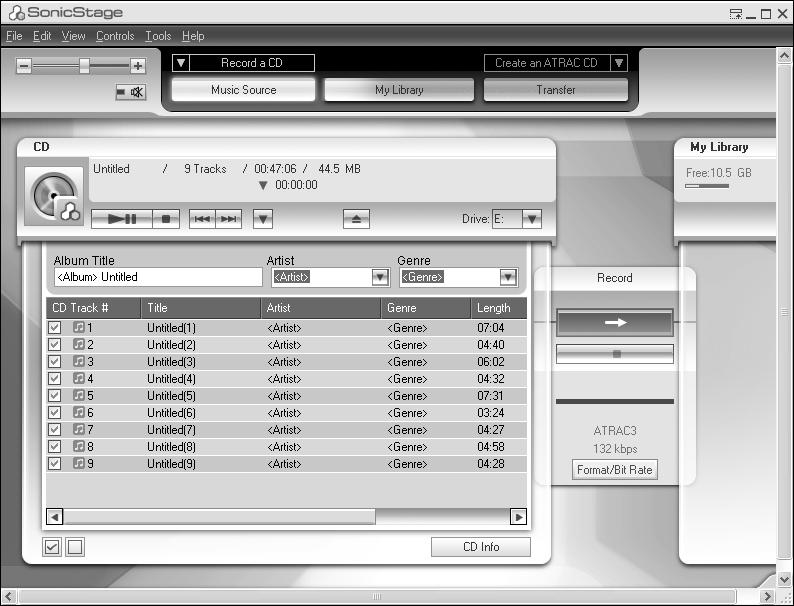
Task: Uncheck track 6 checkbox
Action: (54, 413)
